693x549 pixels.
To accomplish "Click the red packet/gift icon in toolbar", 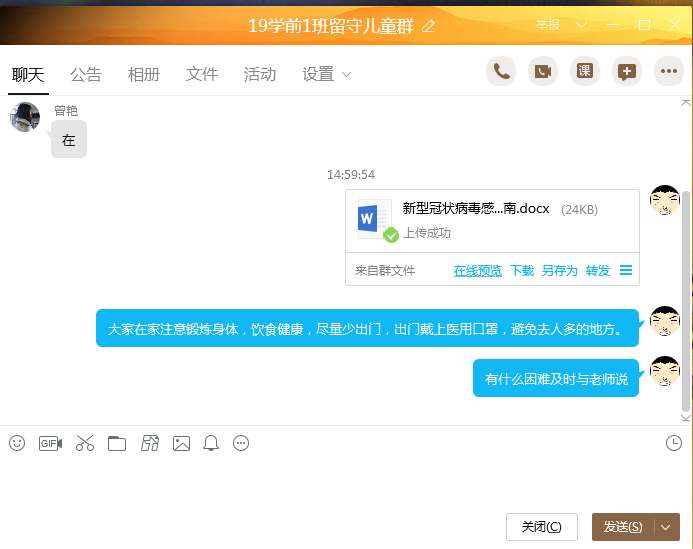I will 150,443.
